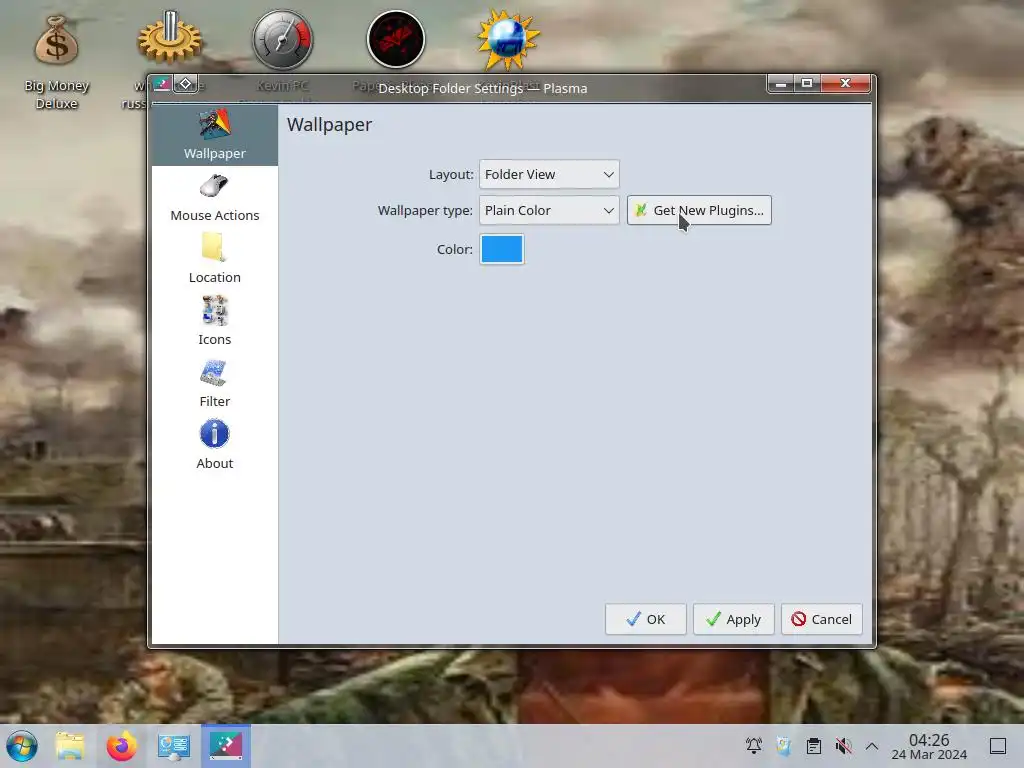Viewport: 1024px width, 768px height.
Task: Show the About page
Action: [x=214, y=446]
